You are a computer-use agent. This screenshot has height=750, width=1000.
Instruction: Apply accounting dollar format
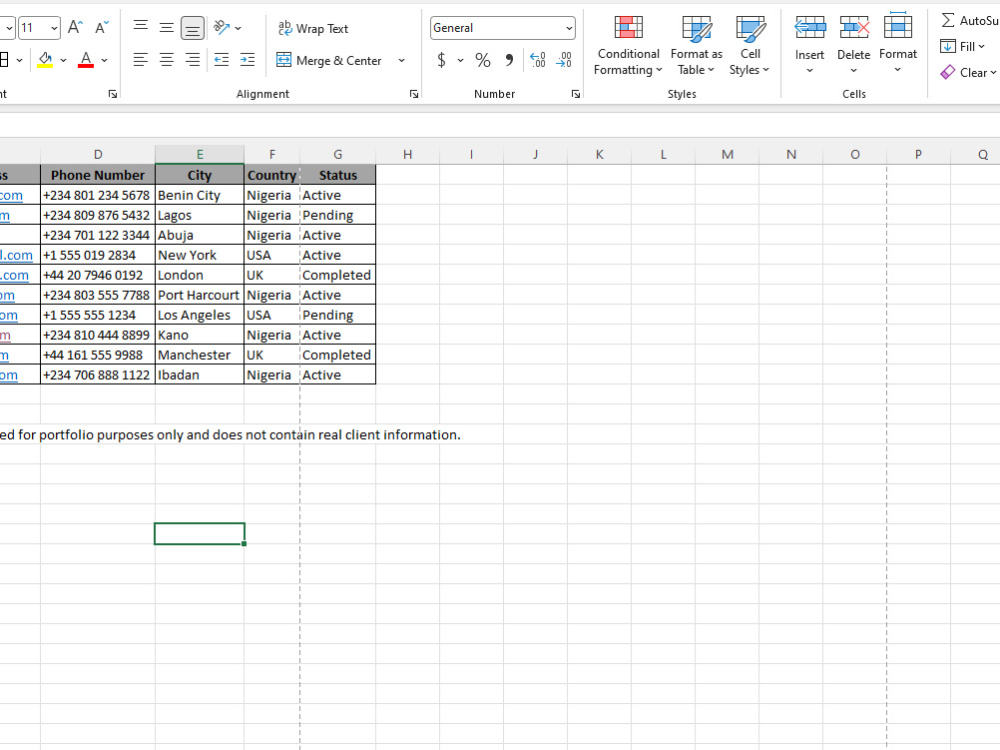[x=441, y=61]
